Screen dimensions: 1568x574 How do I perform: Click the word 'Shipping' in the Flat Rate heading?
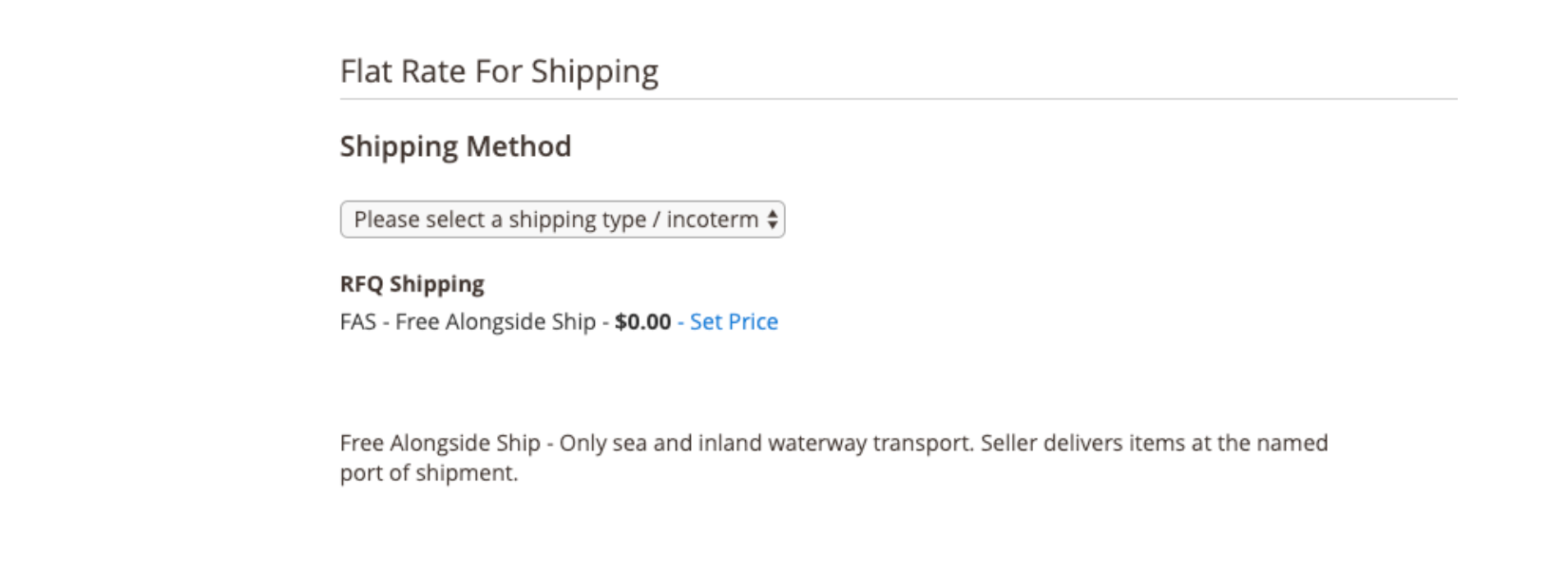[x=594, y=72]
